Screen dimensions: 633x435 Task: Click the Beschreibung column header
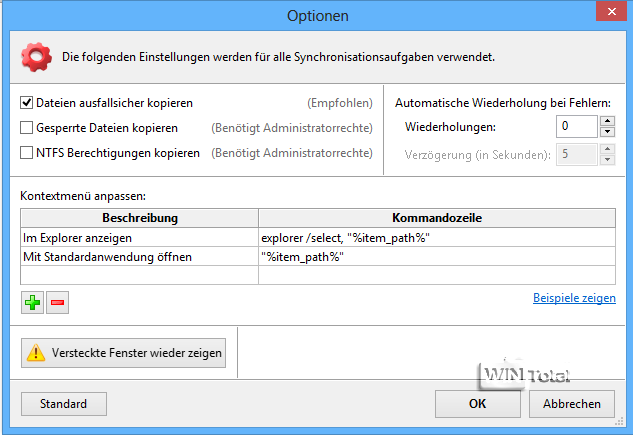tap(139, 218)
